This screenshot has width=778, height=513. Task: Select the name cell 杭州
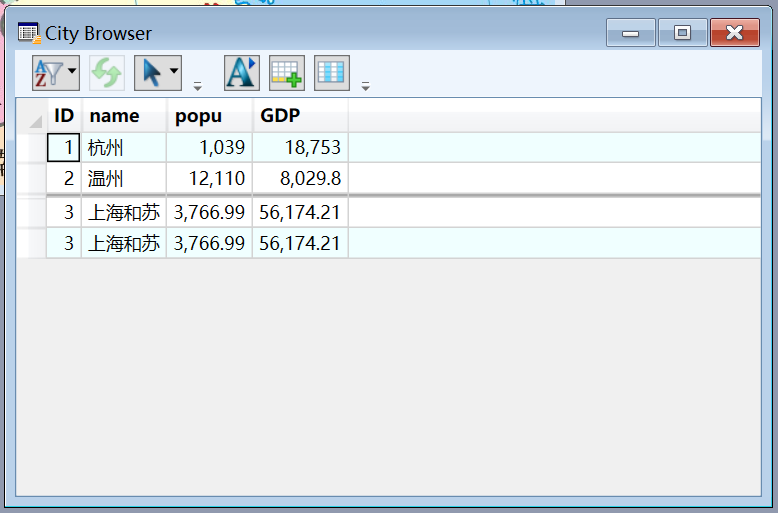click(x=124, y=147)
